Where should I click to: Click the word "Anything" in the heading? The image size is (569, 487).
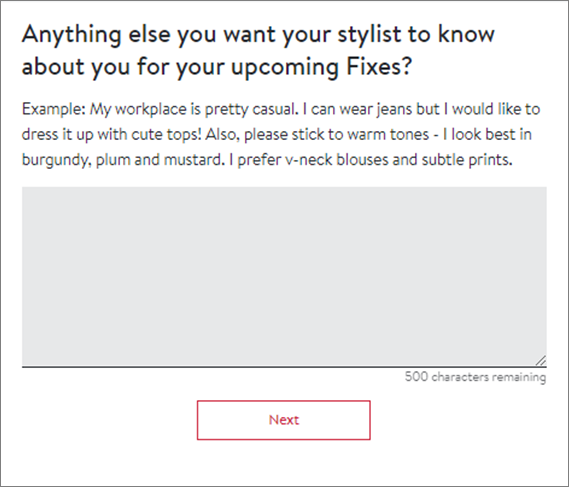(71, 35)
